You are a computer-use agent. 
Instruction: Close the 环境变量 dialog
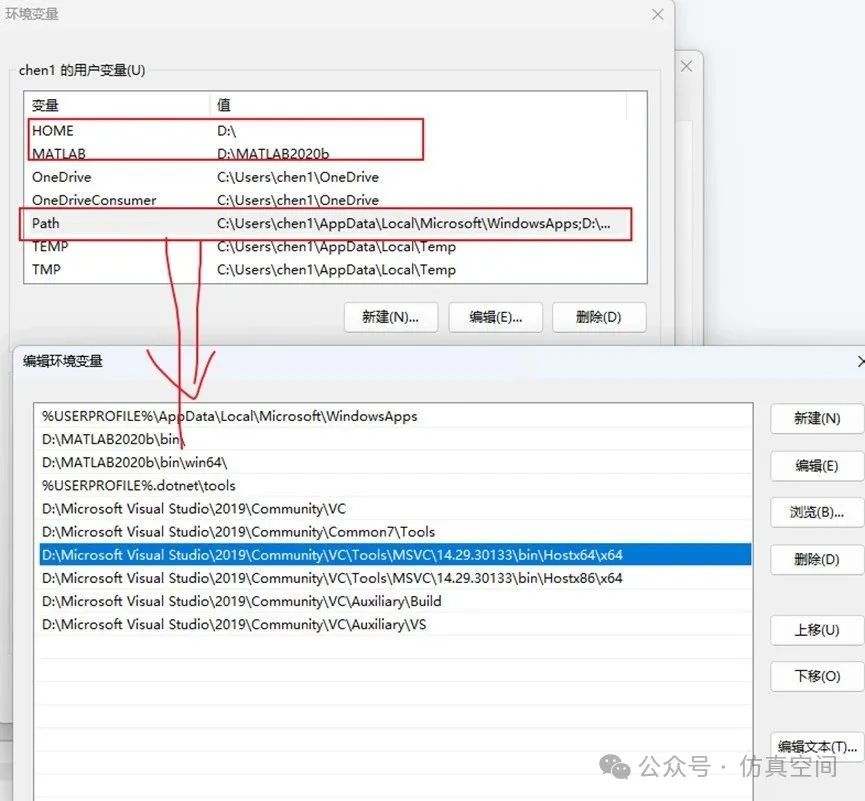657,14
